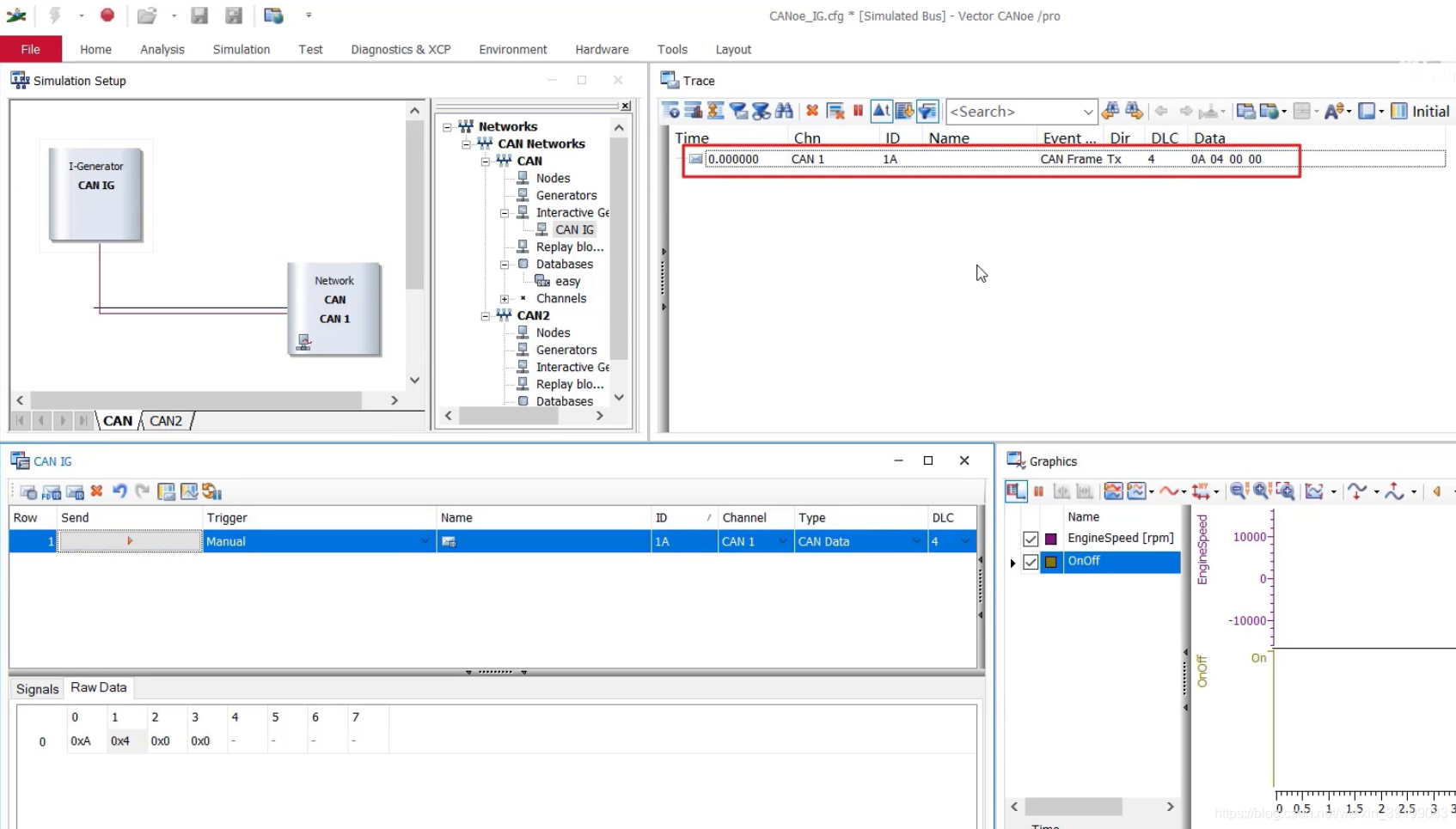
Task: Click the Send button for row 1
Action: pos(130,541)
